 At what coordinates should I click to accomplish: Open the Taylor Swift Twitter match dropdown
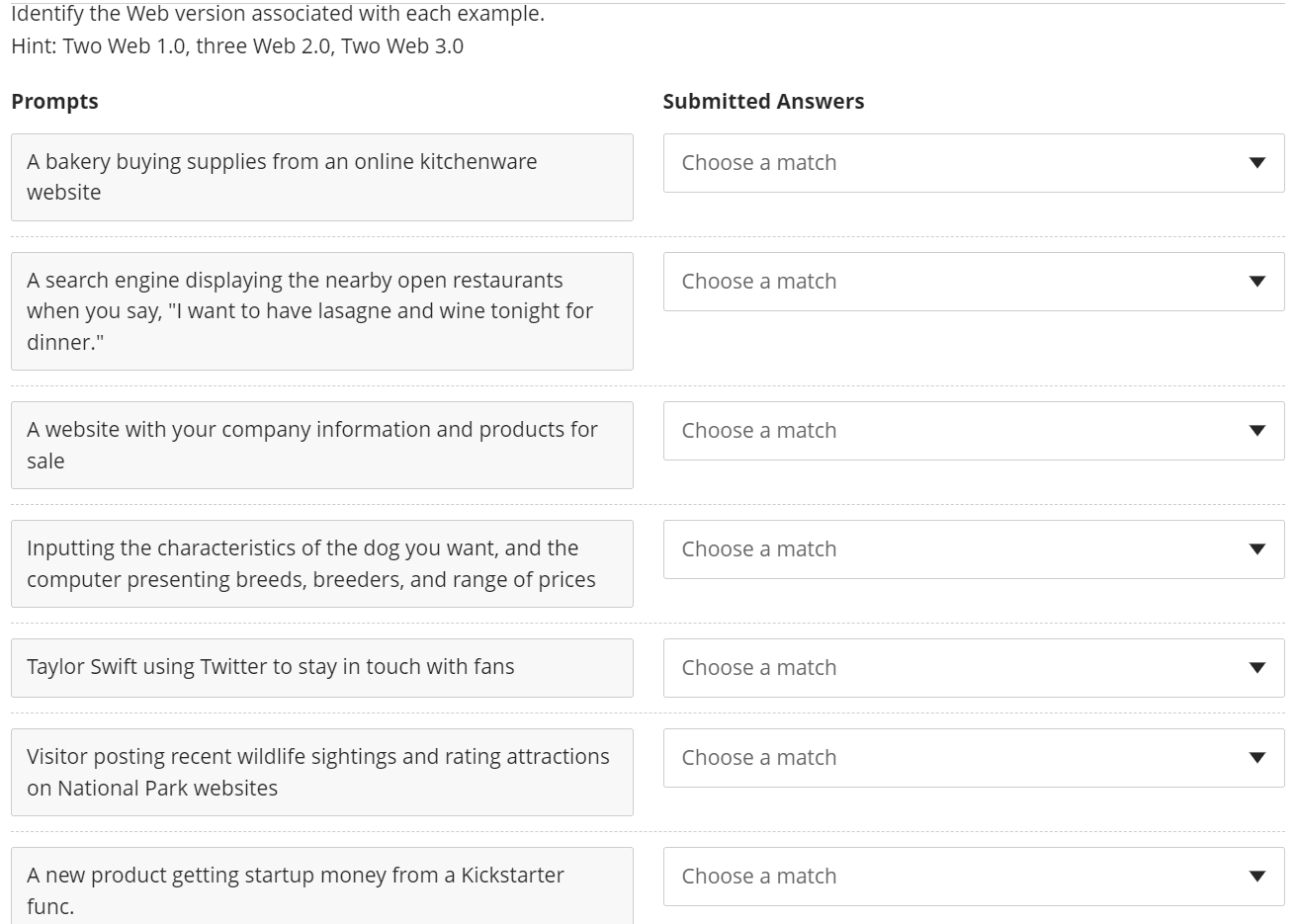click(973, 668)
